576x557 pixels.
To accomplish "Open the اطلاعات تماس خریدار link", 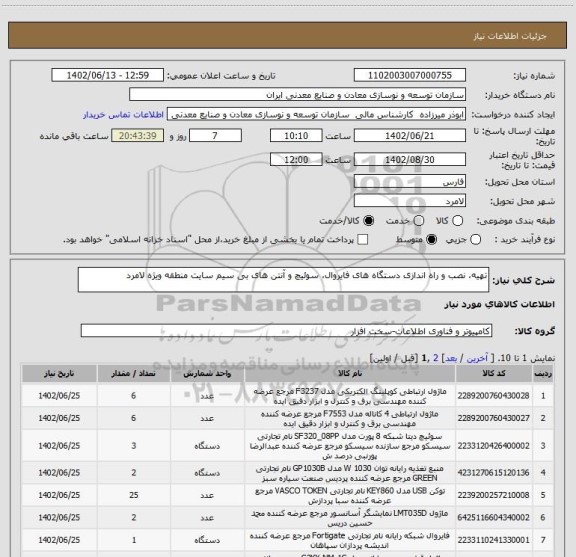I will [x=123, y=115].
